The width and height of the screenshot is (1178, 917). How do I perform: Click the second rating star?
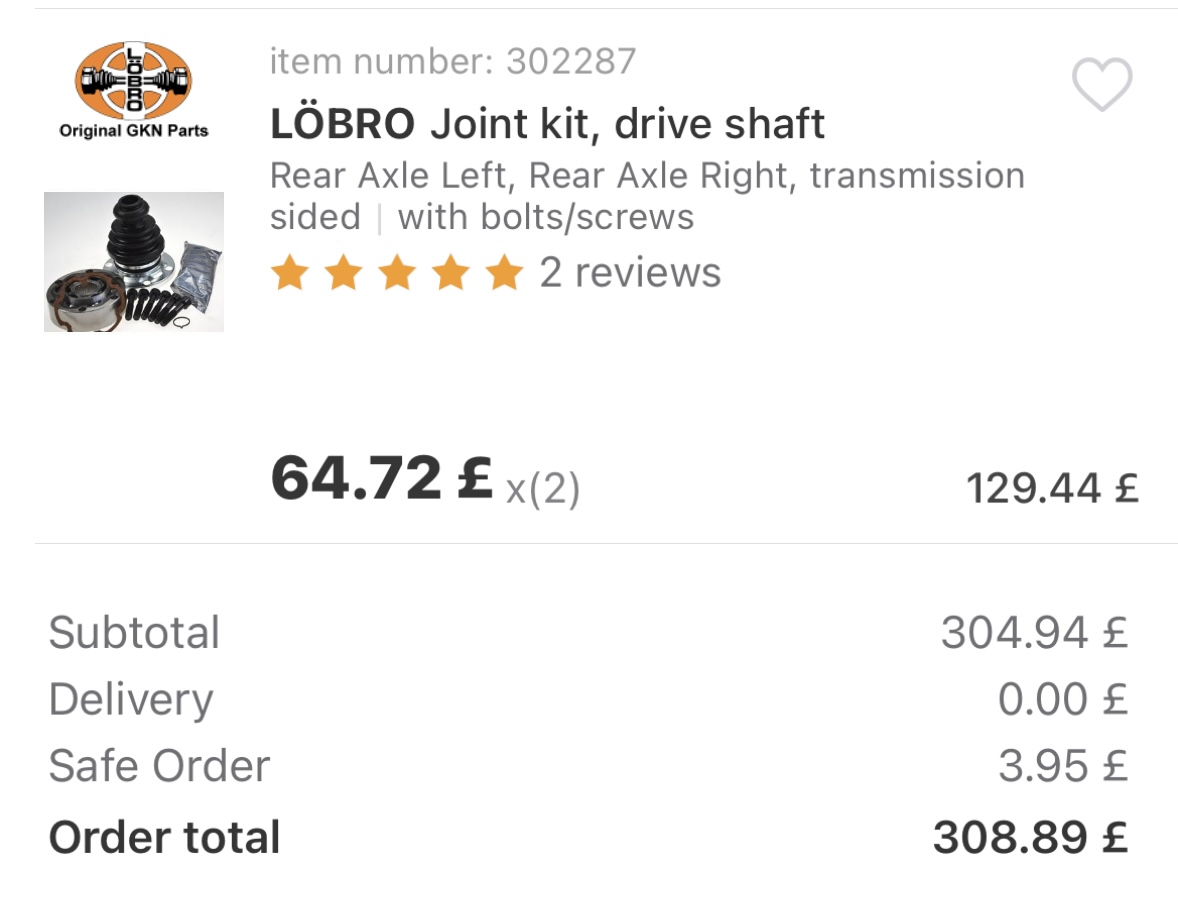(343, 272)
